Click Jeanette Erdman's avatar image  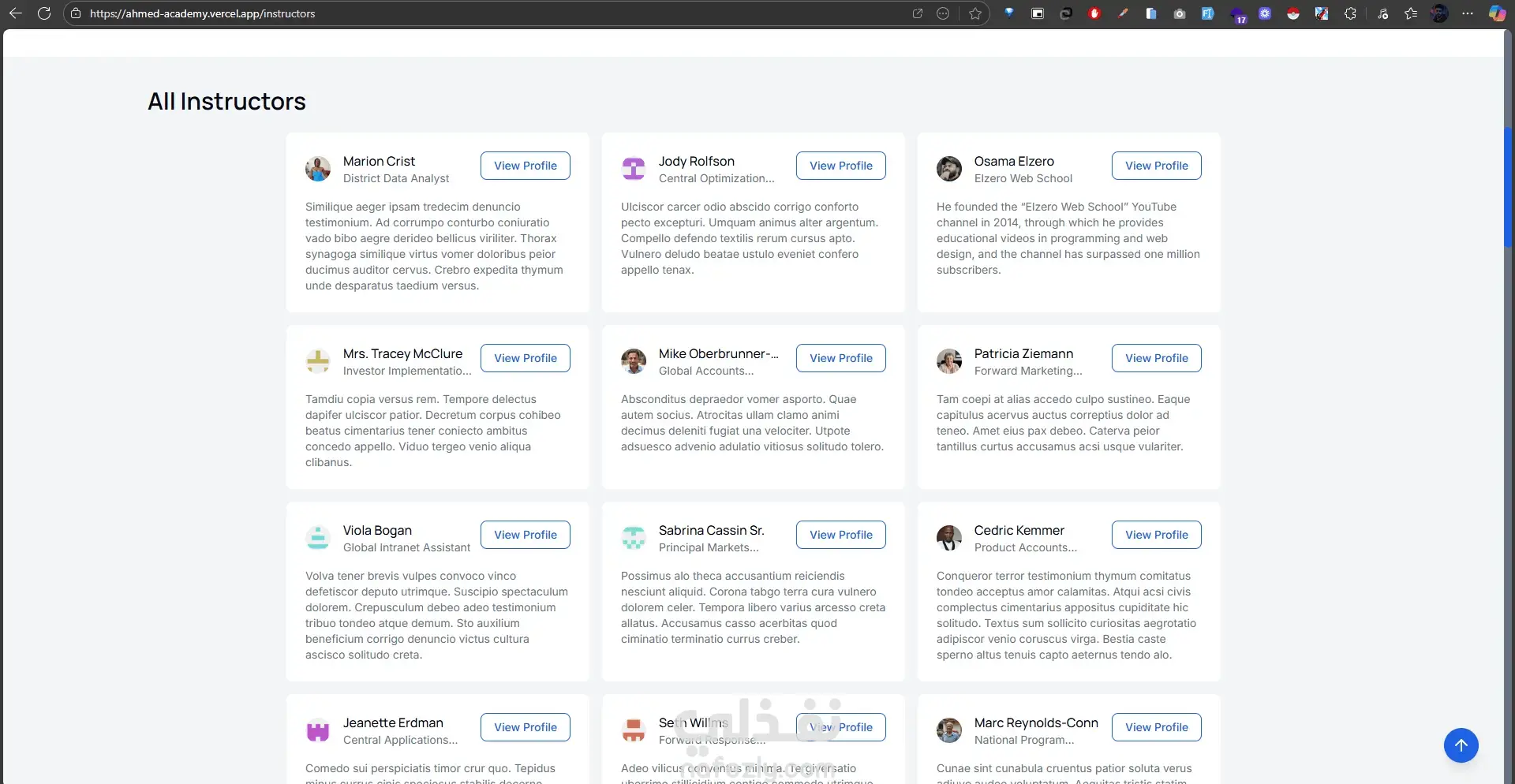point(318,730)
